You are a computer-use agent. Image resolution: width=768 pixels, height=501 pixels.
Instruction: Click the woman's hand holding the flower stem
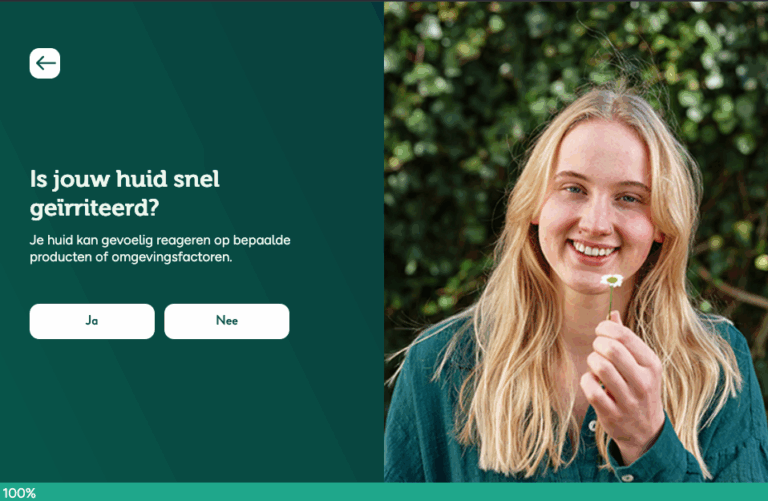tap(622, 375)
